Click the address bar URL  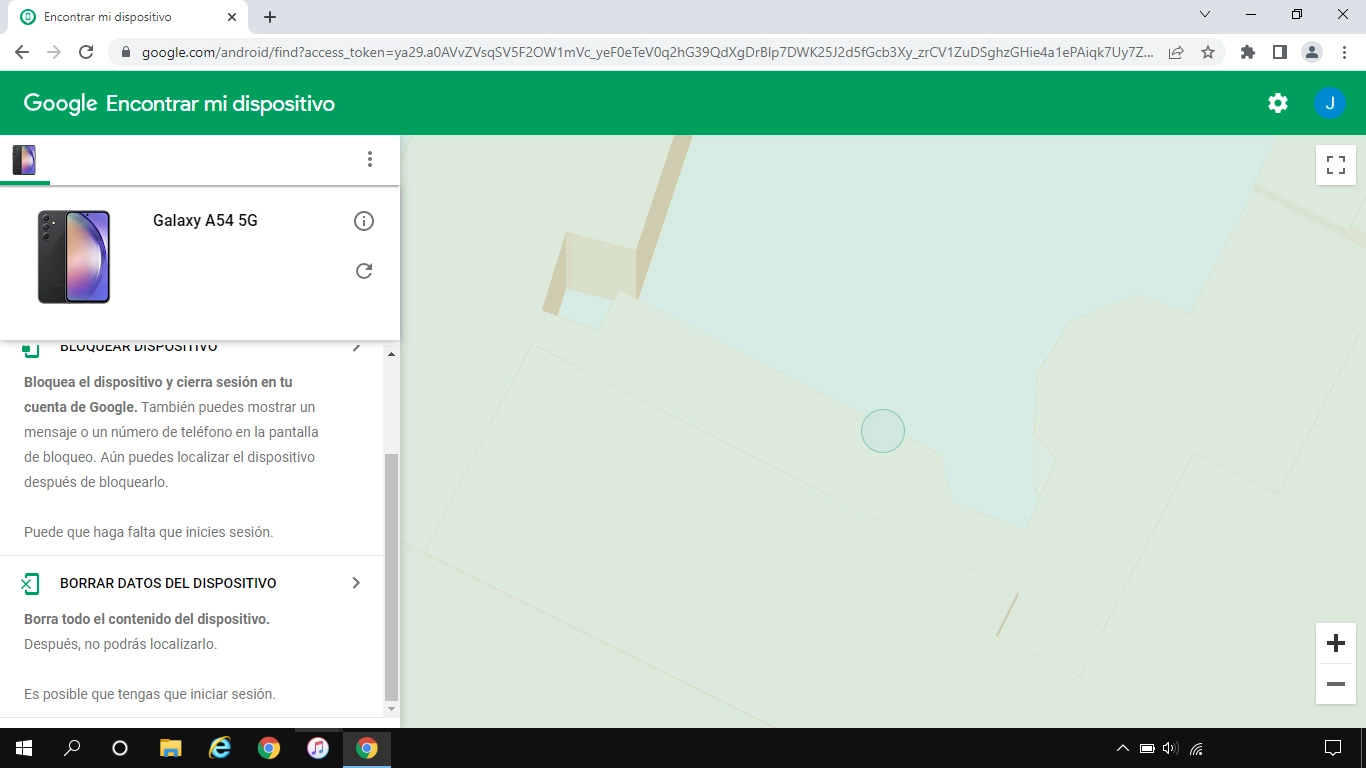640,52
